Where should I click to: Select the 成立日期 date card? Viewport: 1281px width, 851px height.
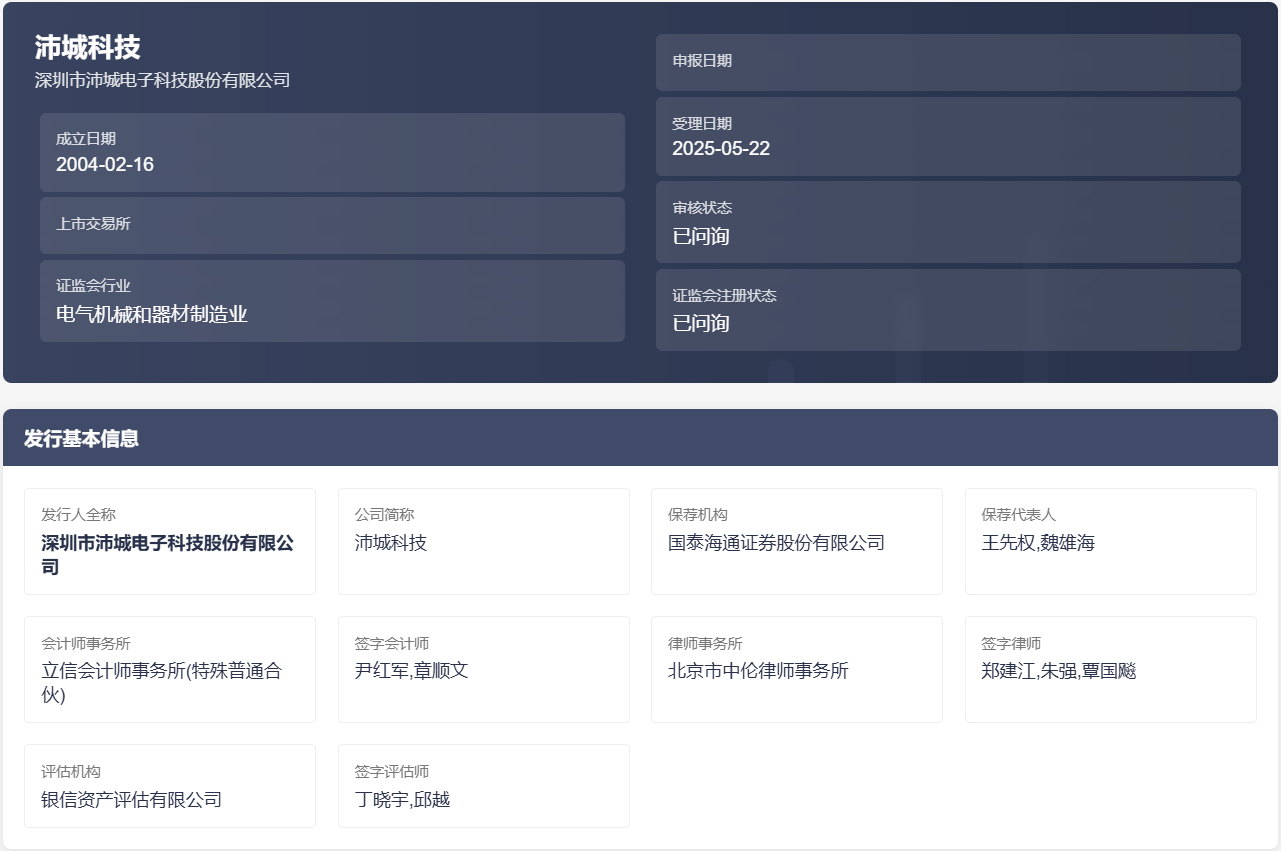click(332, 152)
